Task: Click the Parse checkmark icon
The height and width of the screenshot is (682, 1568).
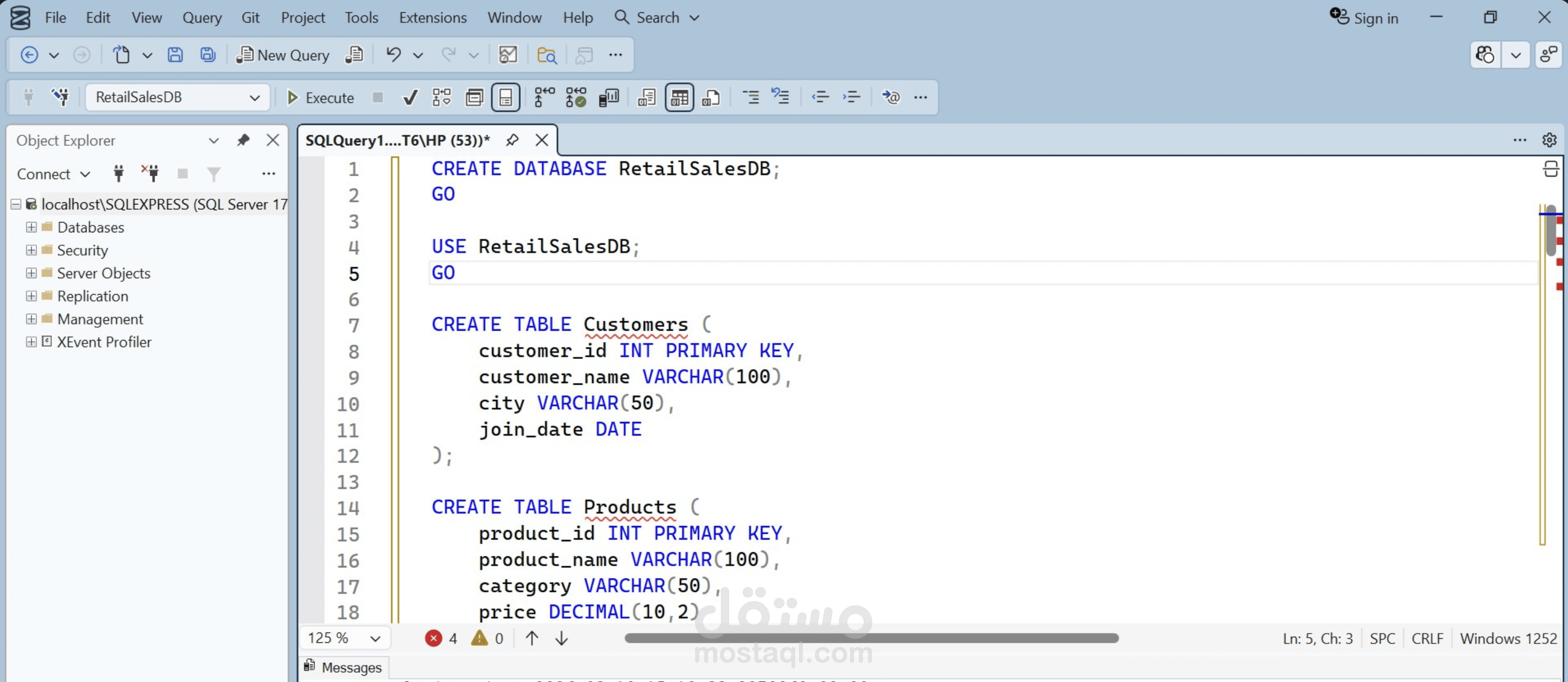Action: [410, 97]
